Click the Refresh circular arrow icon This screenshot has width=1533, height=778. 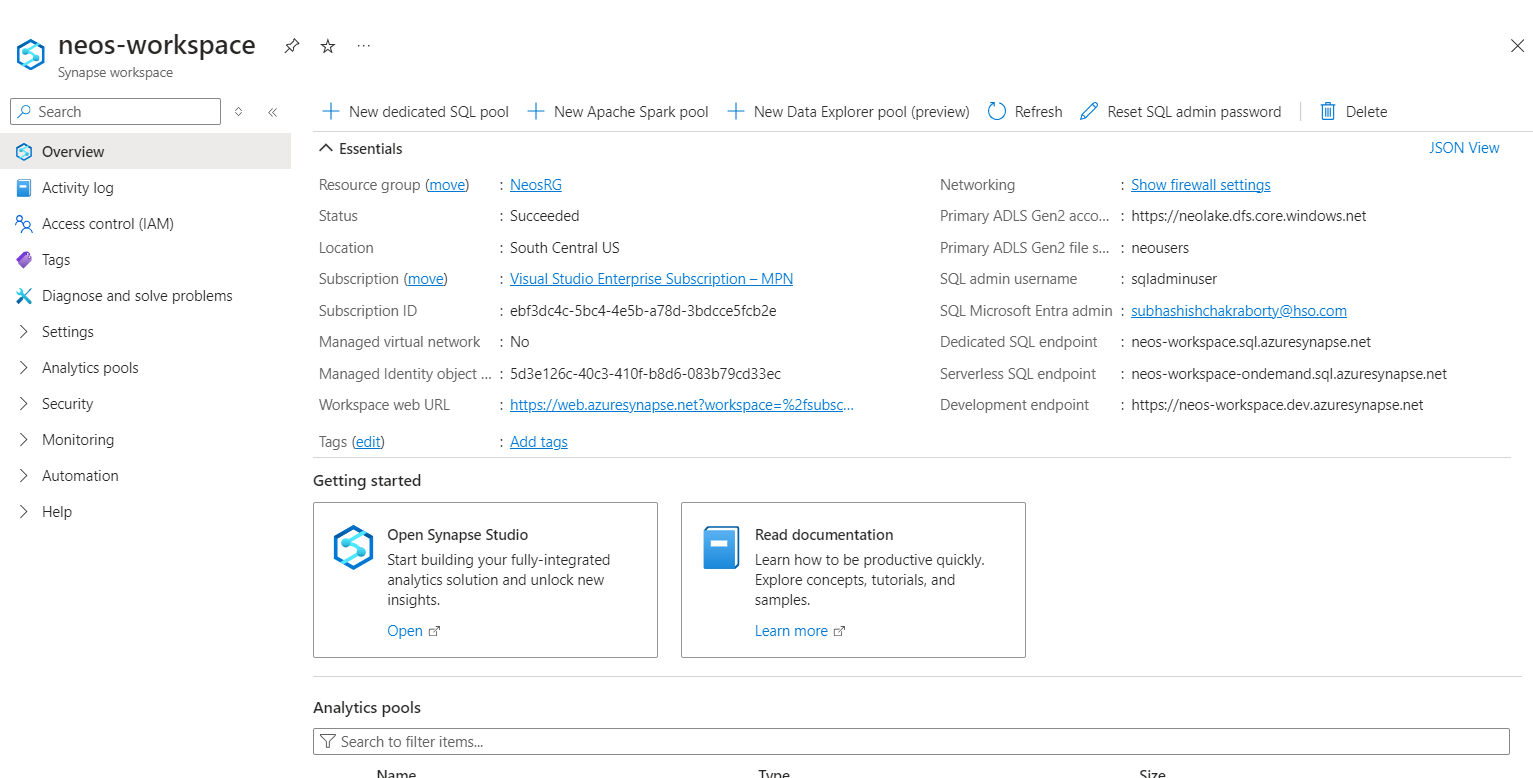(x=997, y=112)
